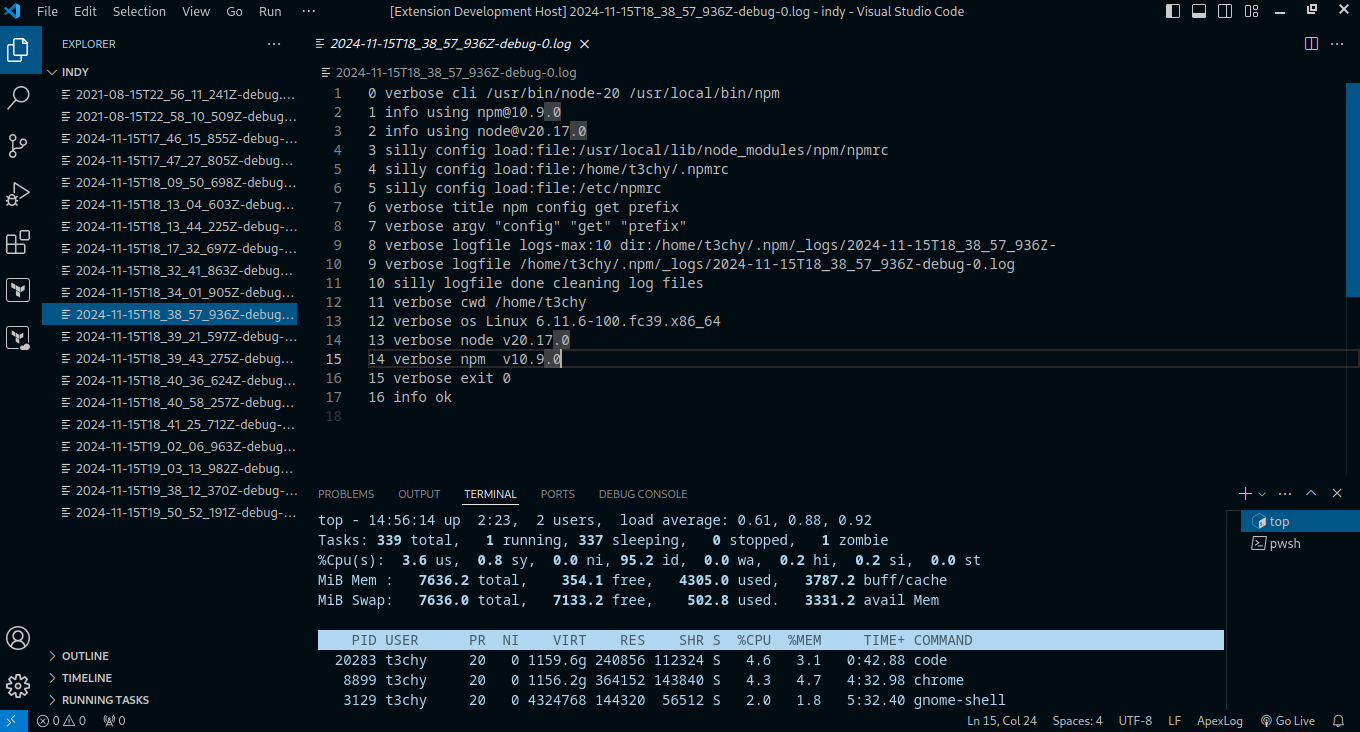Open the Run and Debug view
The width and height of the screenshot is (1360, 732).
point(18,194)
